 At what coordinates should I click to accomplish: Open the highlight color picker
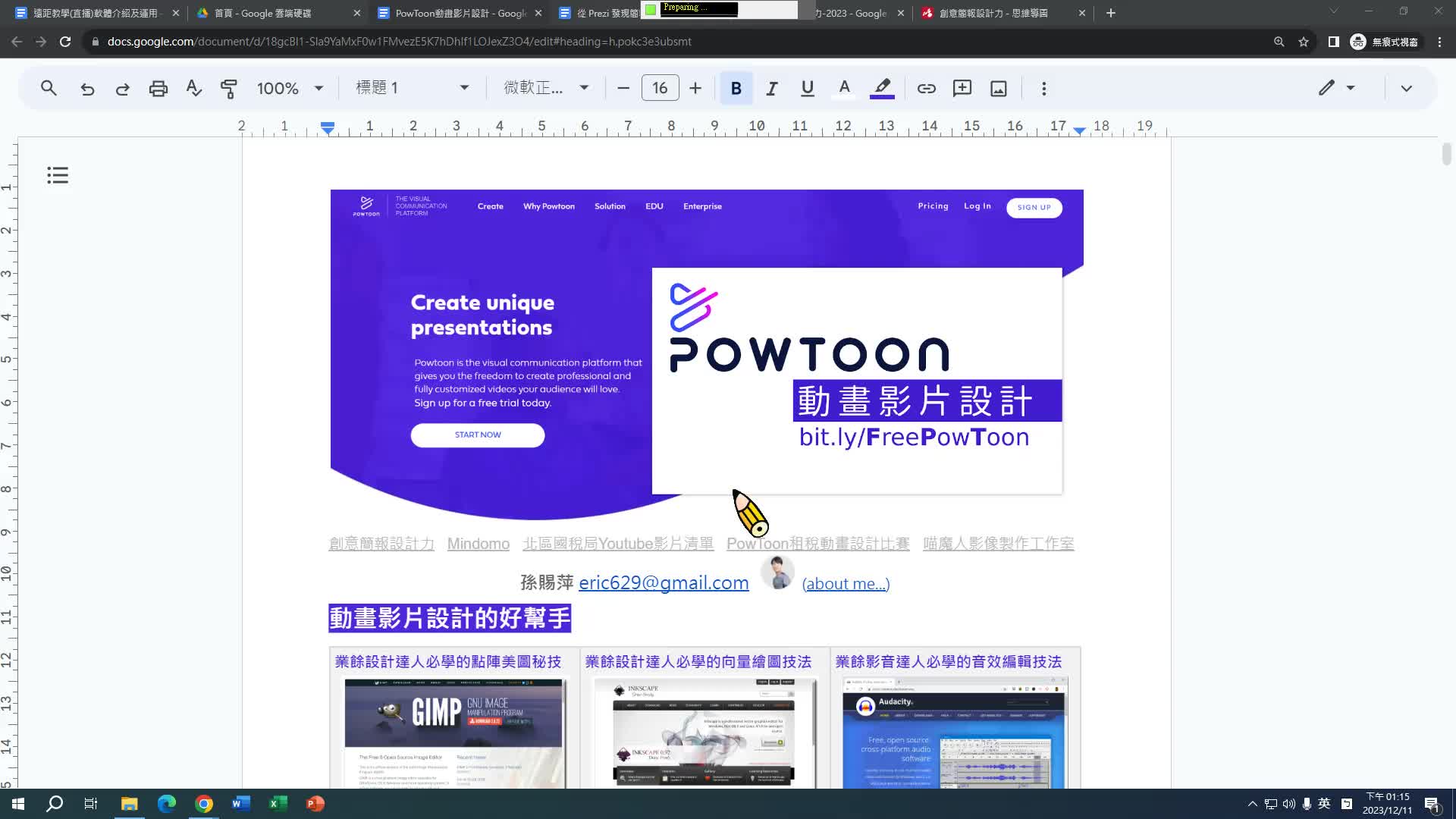(881, 88)
